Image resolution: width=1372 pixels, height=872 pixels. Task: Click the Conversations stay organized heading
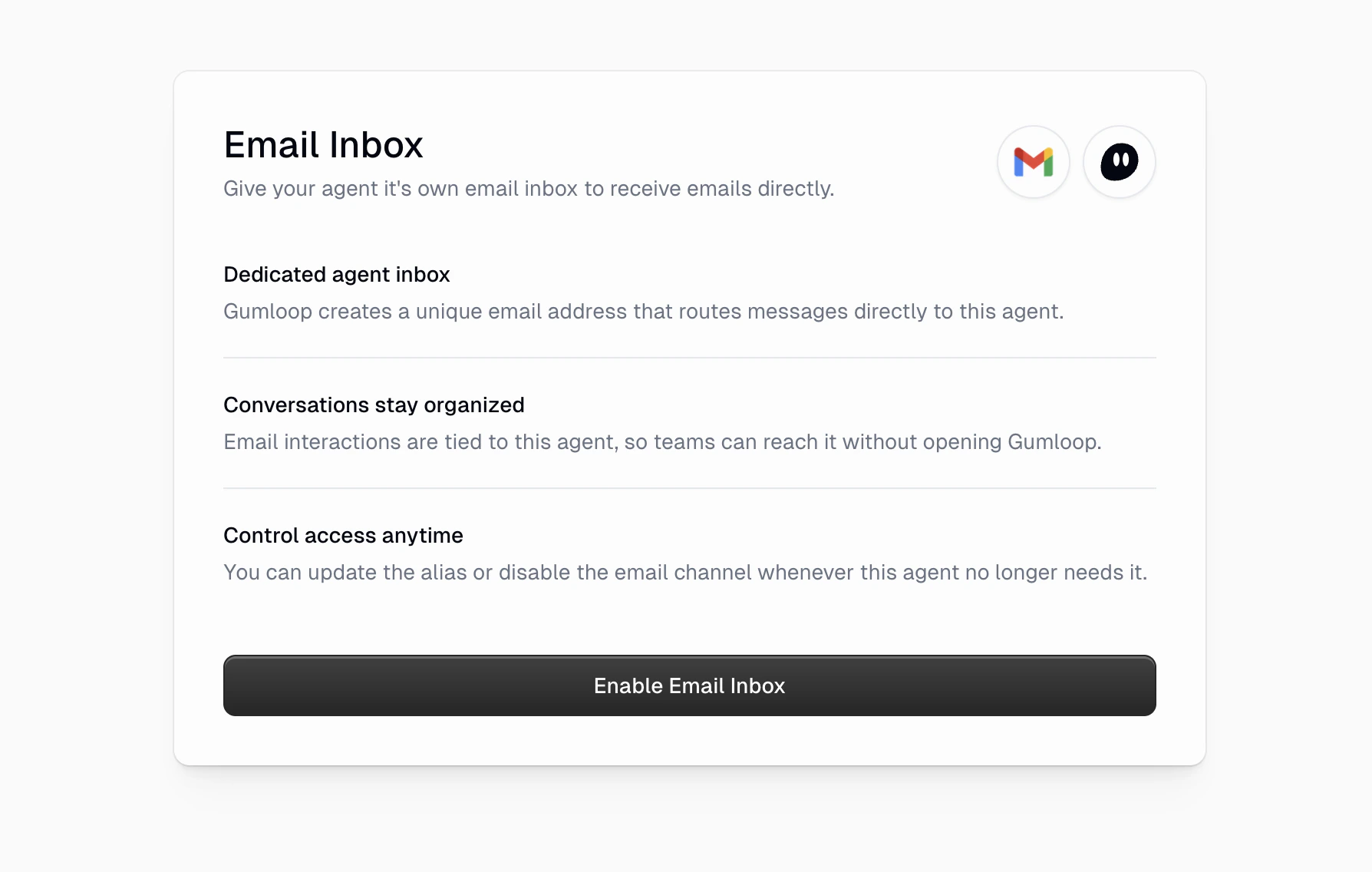(x=374, y=405)
